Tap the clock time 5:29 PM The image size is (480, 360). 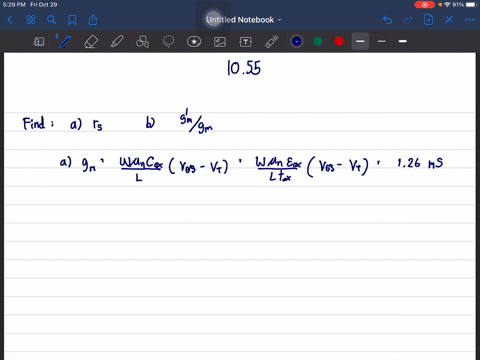point(14,5)
